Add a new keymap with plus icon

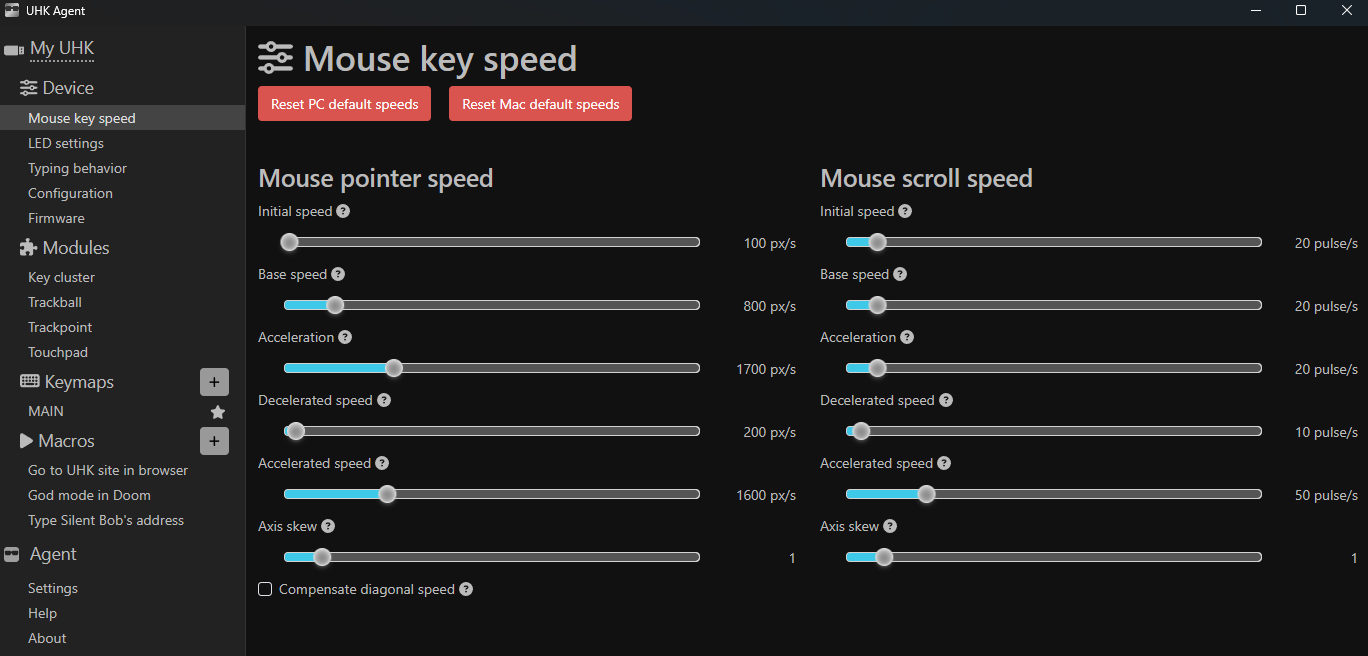pos(214,382)
